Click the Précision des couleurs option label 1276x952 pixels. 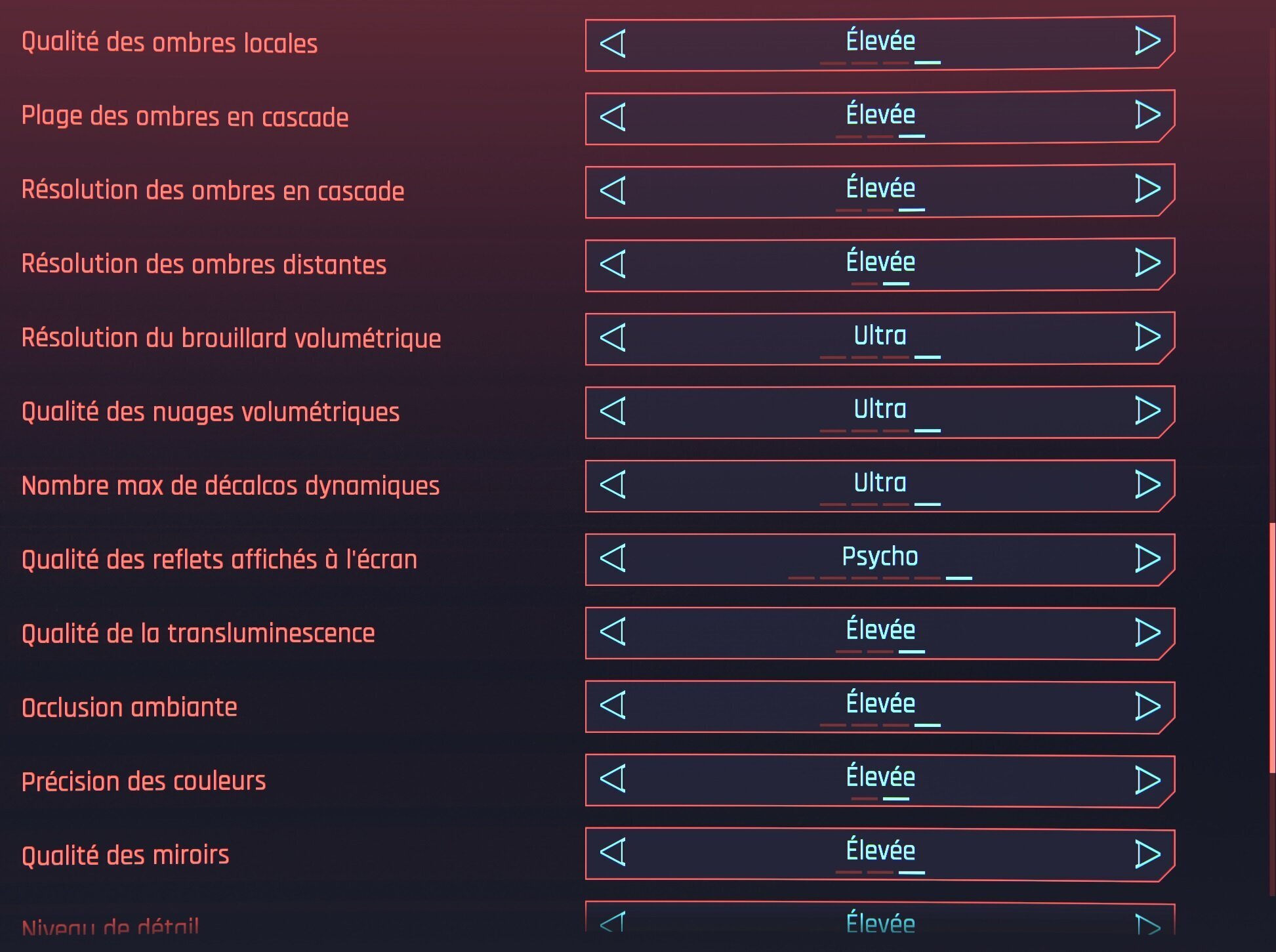tap(144, 781)
